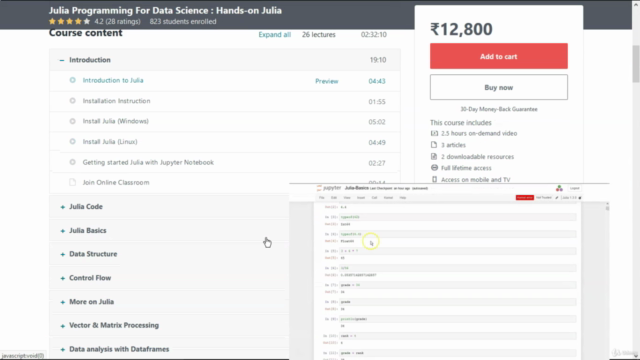Click the red Kernel error badge

524,198
